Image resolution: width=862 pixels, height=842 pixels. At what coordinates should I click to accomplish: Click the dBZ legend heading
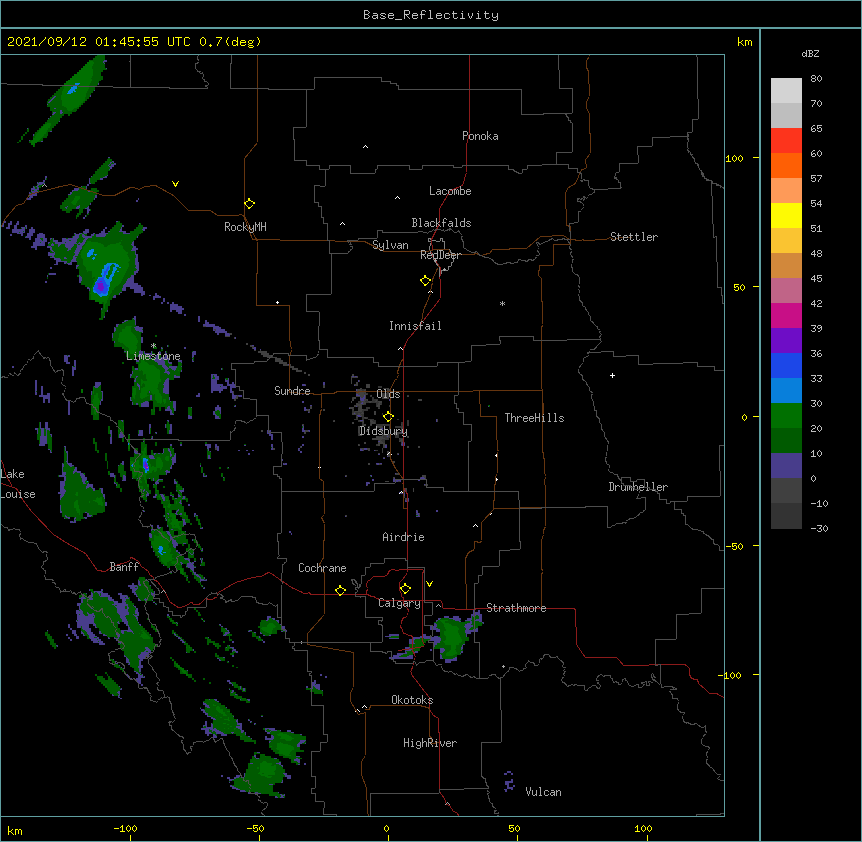(x=810, y=53)
